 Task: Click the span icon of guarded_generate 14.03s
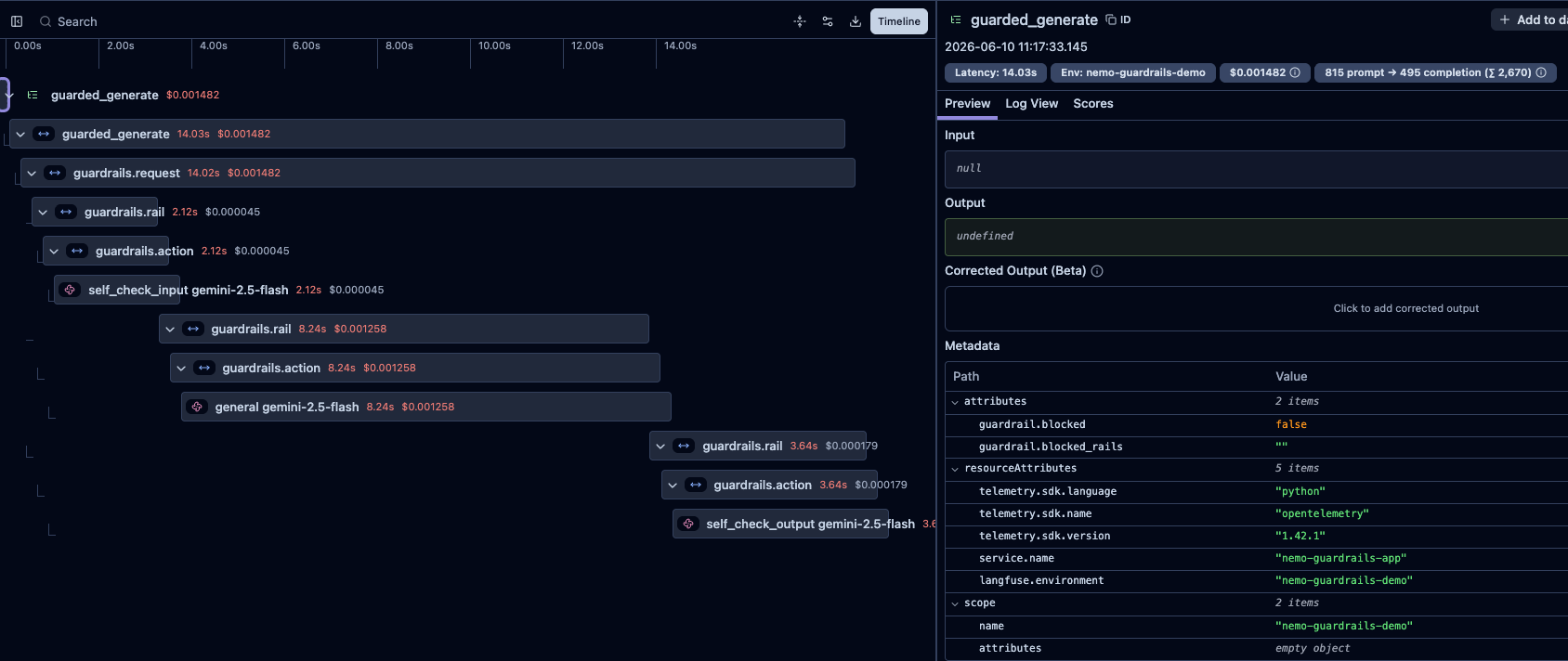pyautogui.click(x=44, y=134)
